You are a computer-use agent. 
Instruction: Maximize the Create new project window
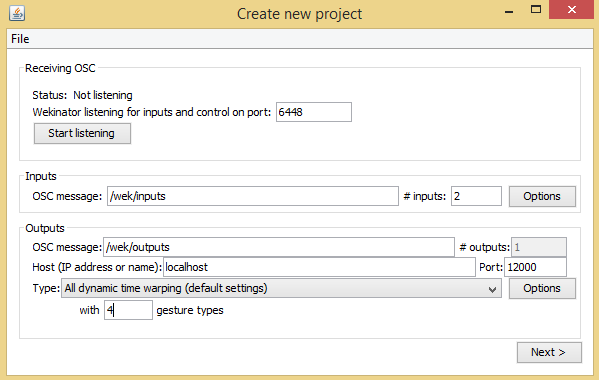(x=536, y=10)
